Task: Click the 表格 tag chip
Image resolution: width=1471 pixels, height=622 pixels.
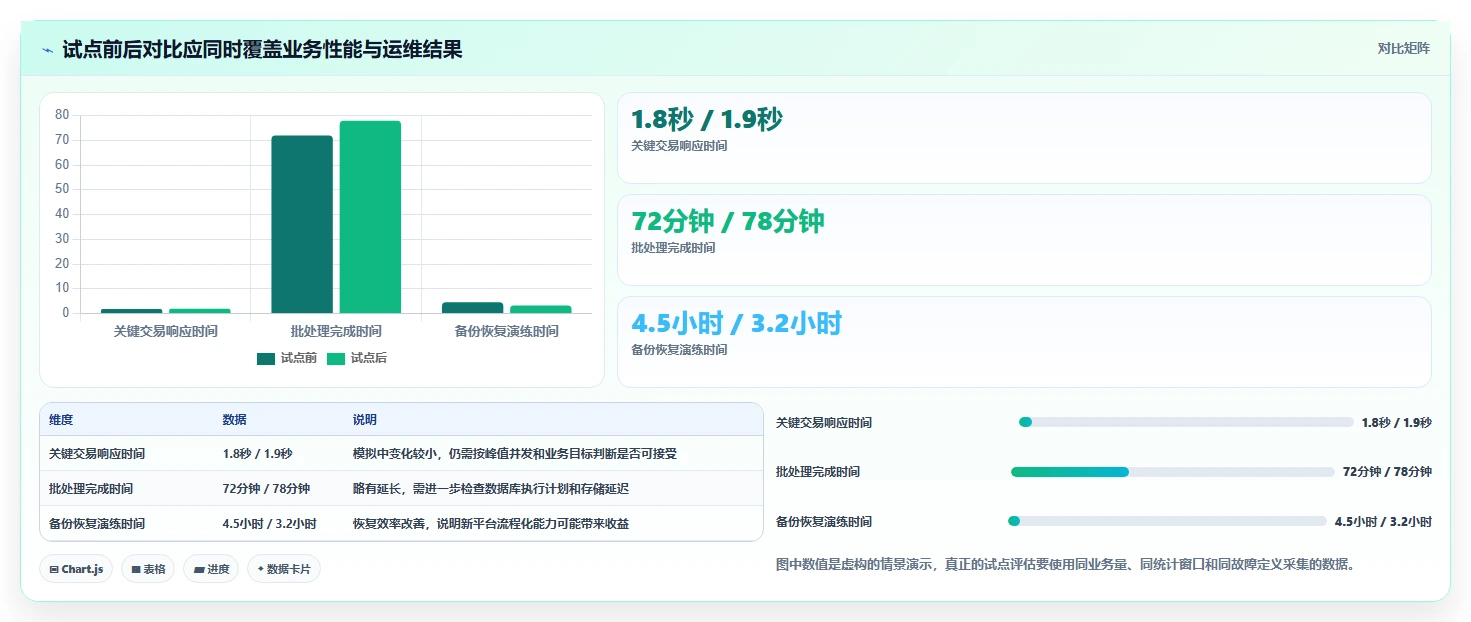Action: point(149,569)
